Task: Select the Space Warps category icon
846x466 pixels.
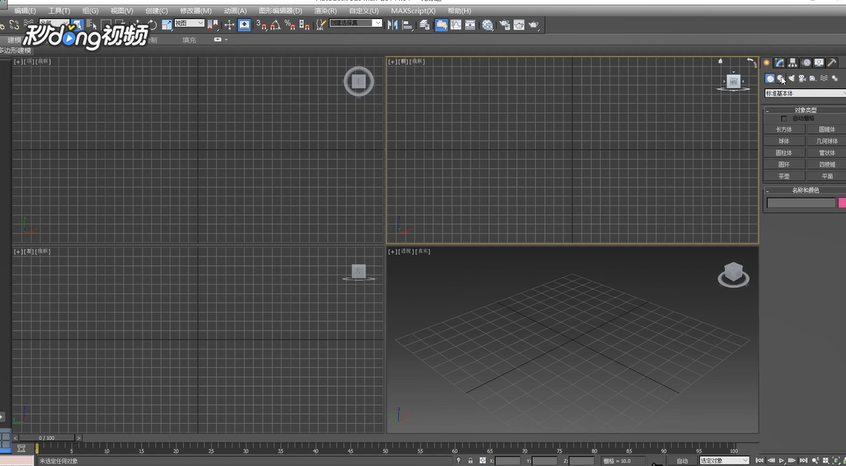Action: click(x=824, y=79)
